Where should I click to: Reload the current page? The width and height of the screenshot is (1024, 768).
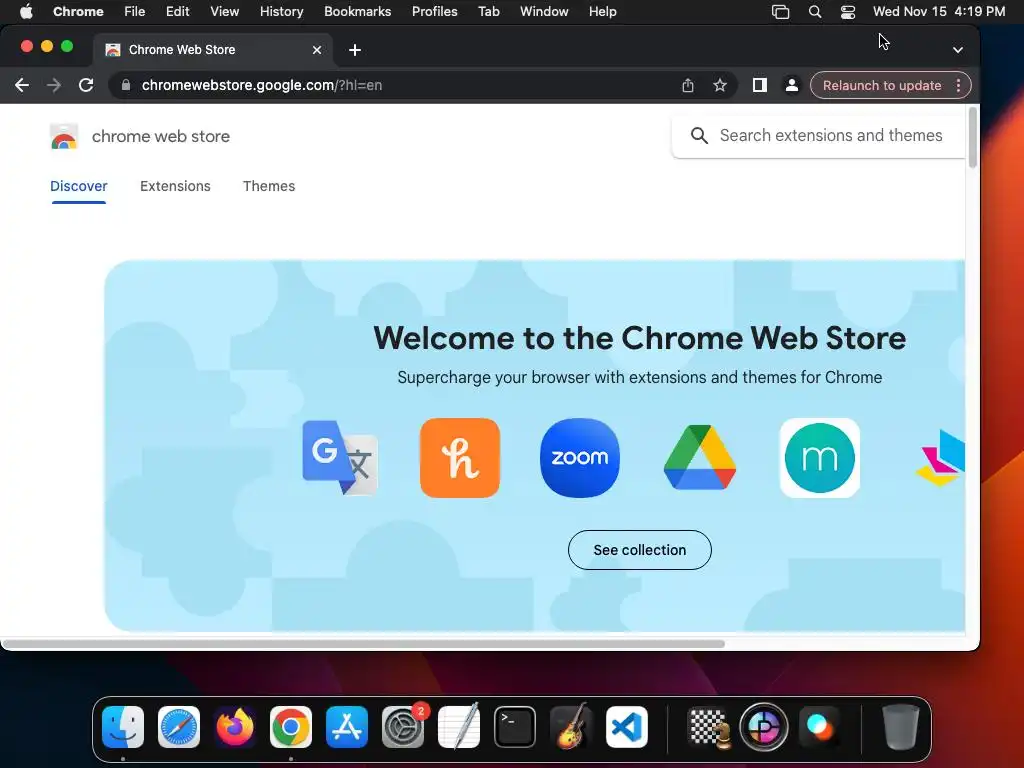tap(86, 85)
